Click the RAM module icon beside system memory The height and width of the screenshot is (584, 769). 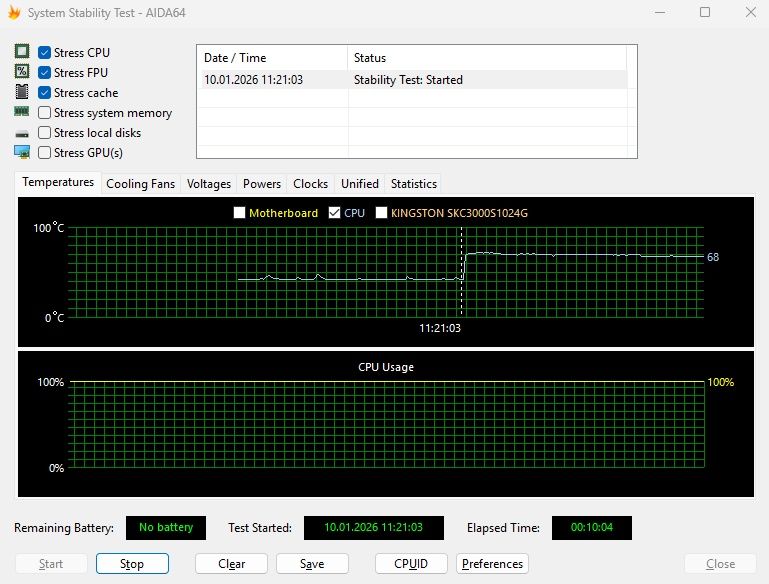tap(22, 111)
